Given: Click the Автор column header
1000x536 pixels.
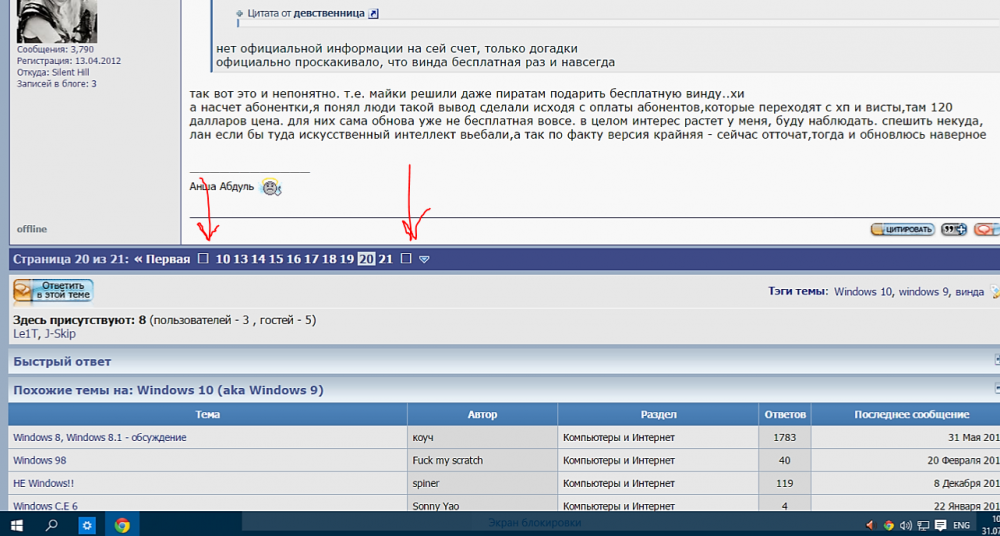Looking at the screenshot, I should (482, 415).
